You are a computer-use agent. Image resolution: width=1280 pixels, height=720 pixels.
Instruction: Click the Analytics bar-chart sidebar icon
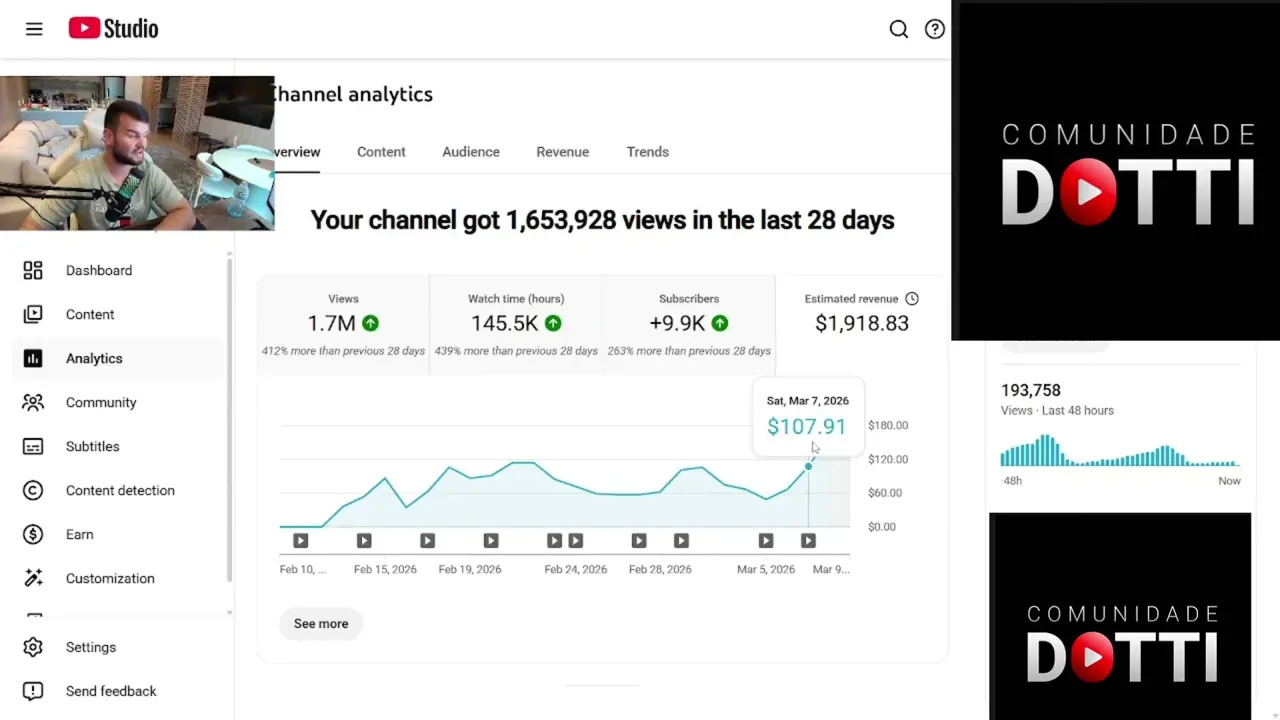(33, 358)
